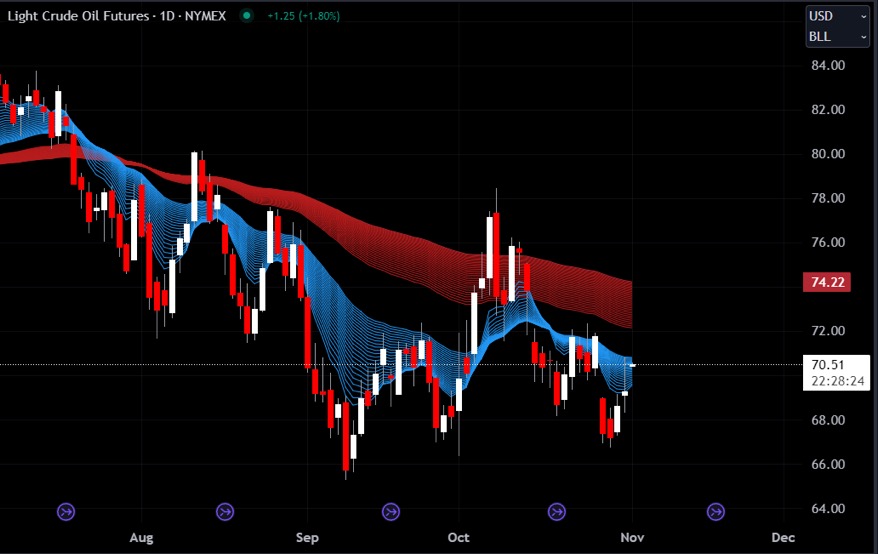Screen dimensions: 878x554
Task: Expand the USD currency dropdown
Action: (x=837, y=16)
